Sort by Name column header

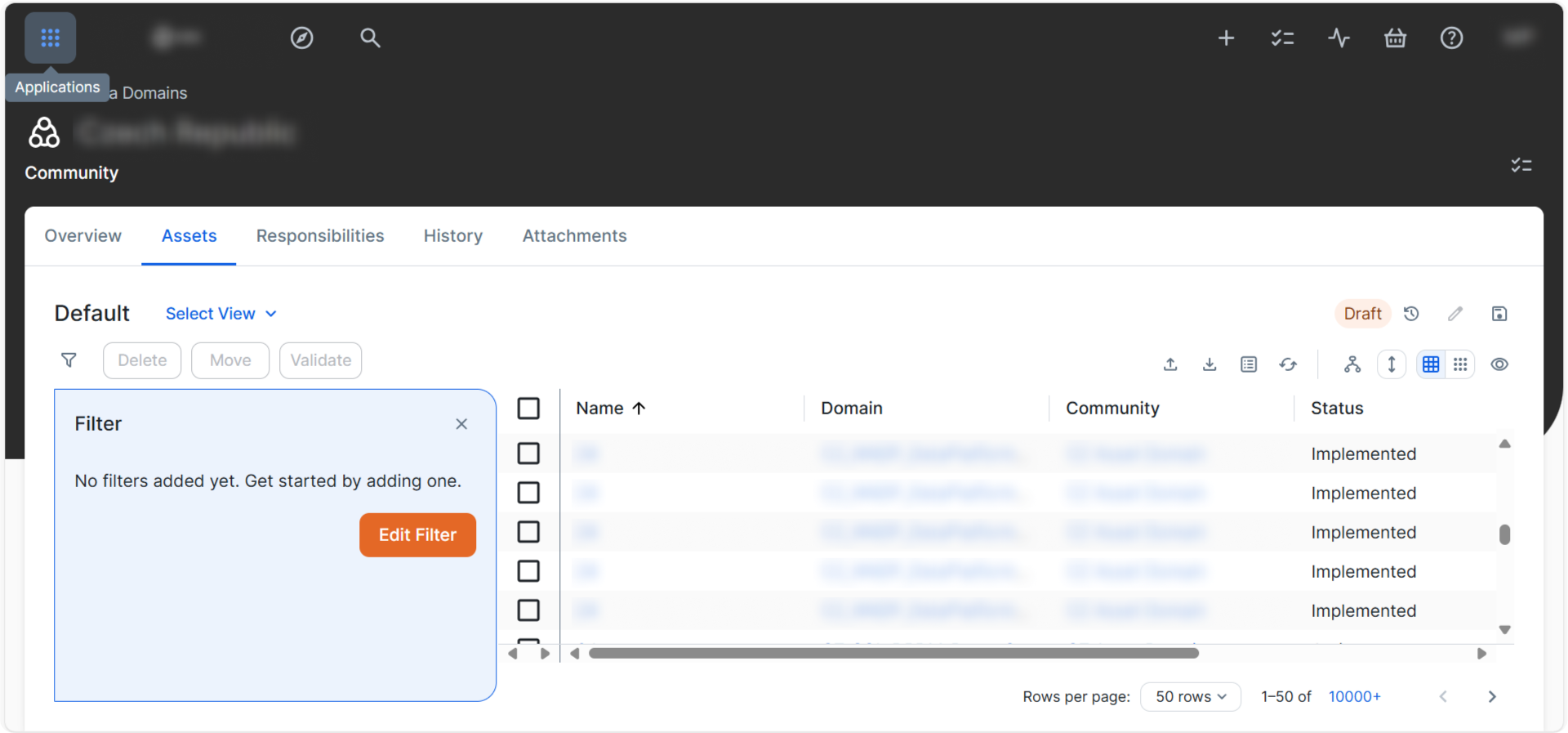click(x=611, y=409)
